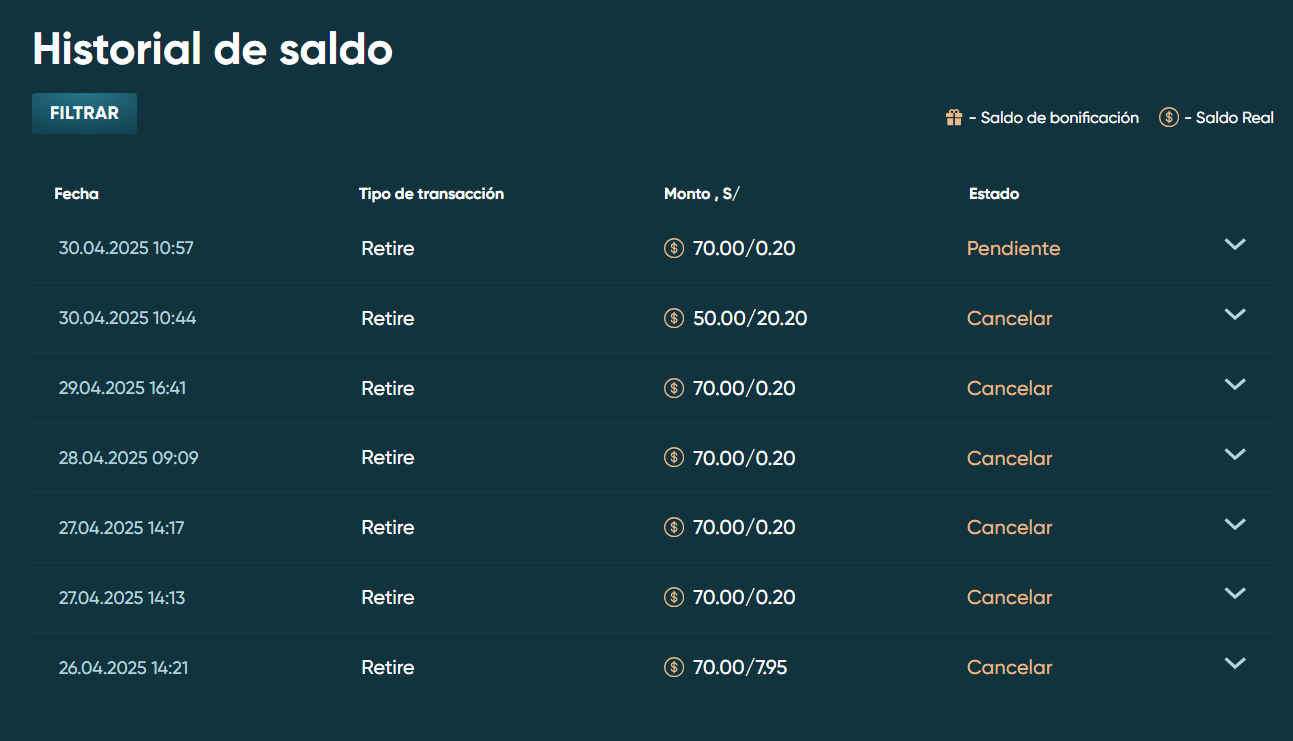Click the Fecha column header
The width and height of the screenshot is (1293, 741).
[x=76, y=194]
